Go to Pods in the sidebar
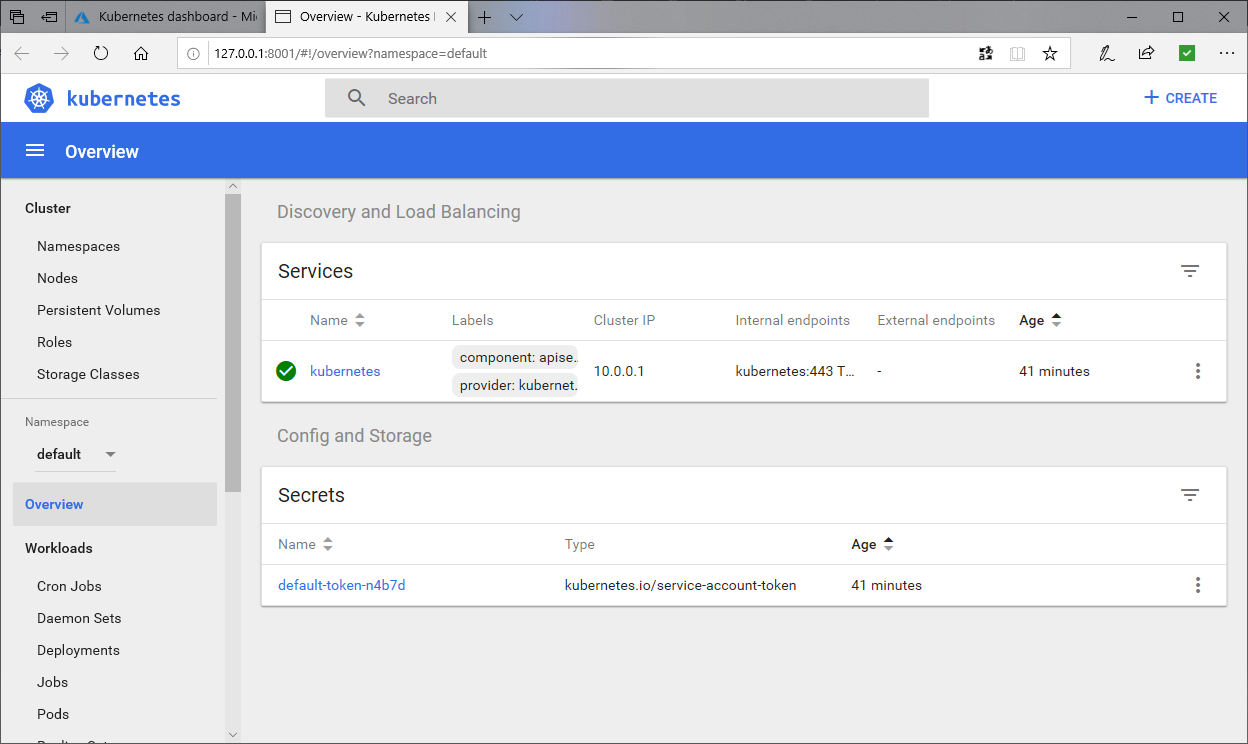Viewport: 1248px width, 744px height. (53, 714)
